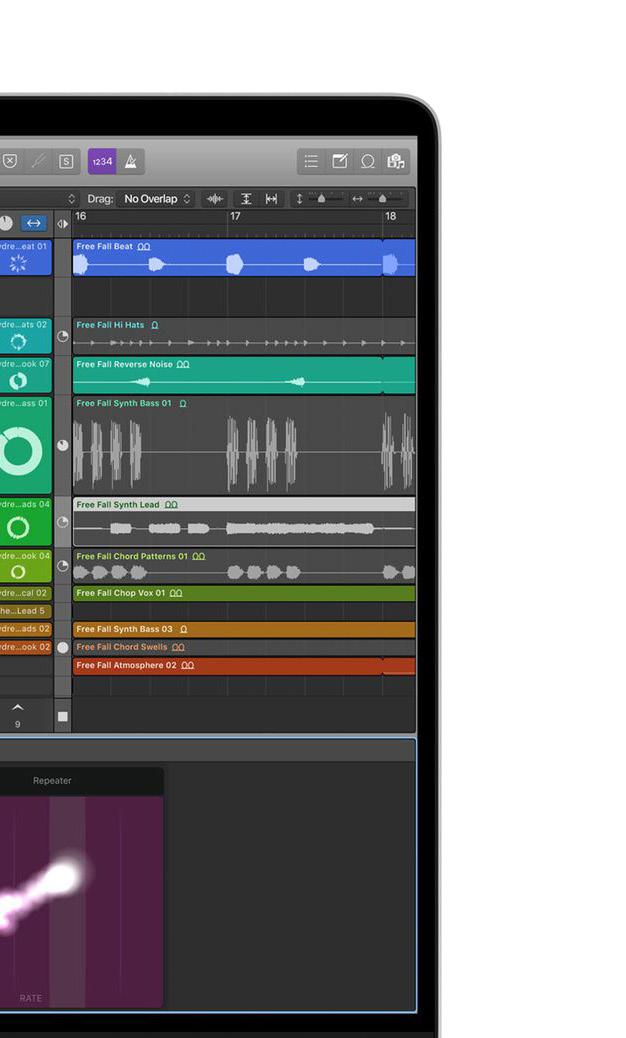
Task: Trigger the green 'ads 04' cell
Action: pos(24,522)
